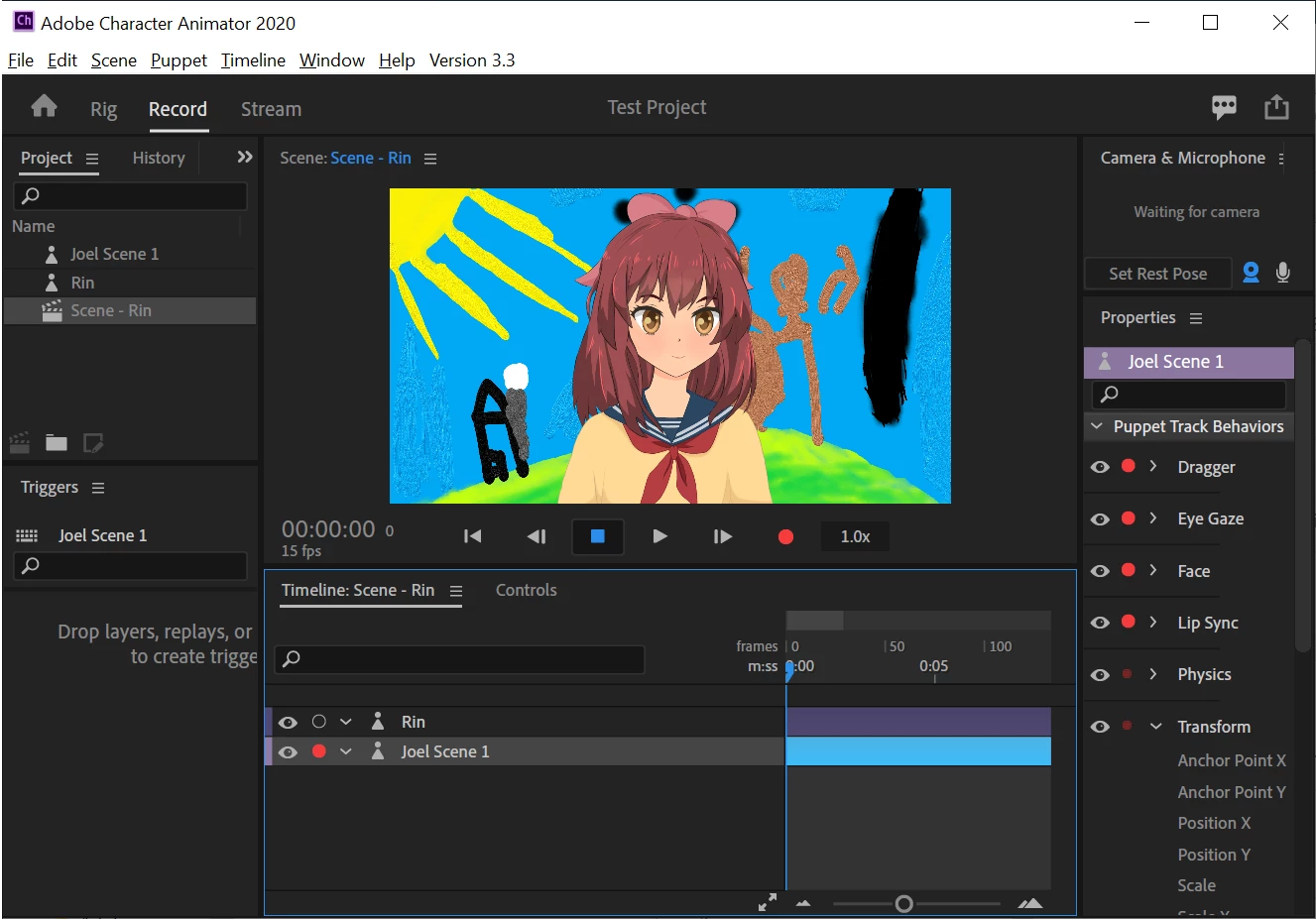This screenshot has height=919, width=1316.
Task: Open the Puppet menu
Action: (x=179, y=60)
